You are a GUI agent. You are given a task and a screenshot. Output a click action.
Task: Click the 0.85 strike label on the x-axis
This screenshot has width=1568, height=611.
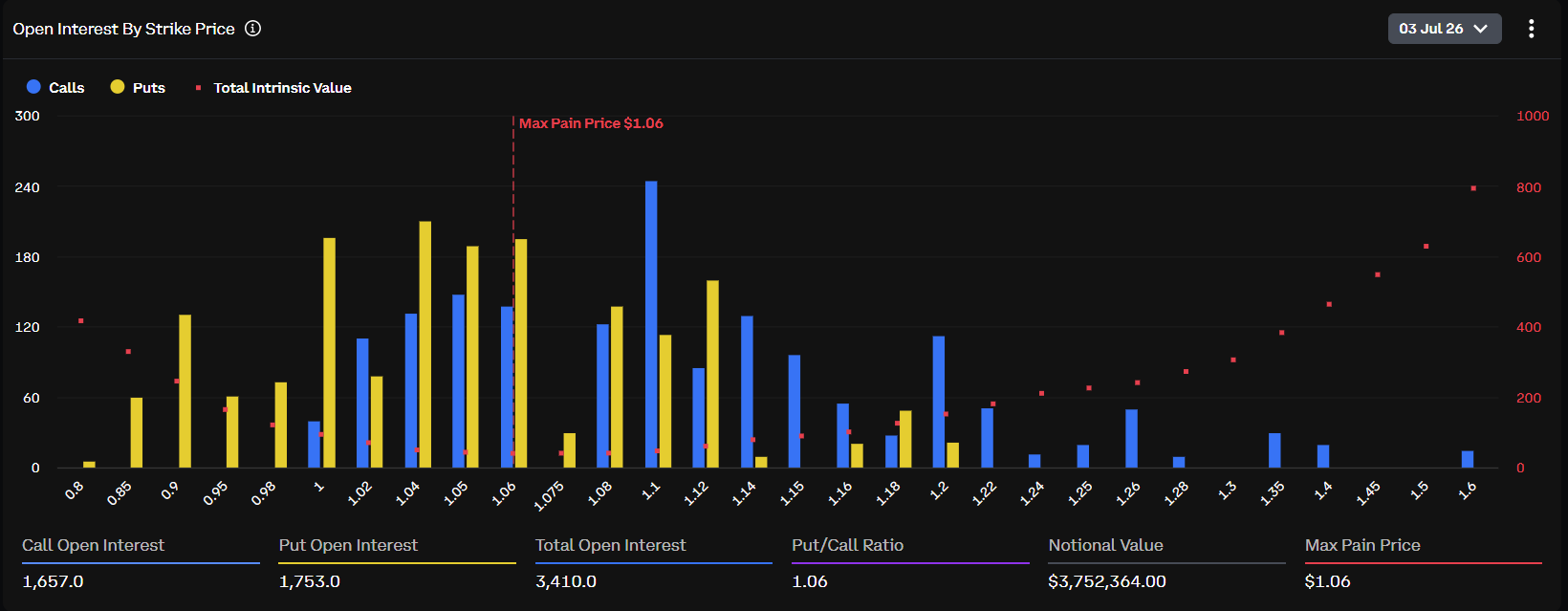120,492
